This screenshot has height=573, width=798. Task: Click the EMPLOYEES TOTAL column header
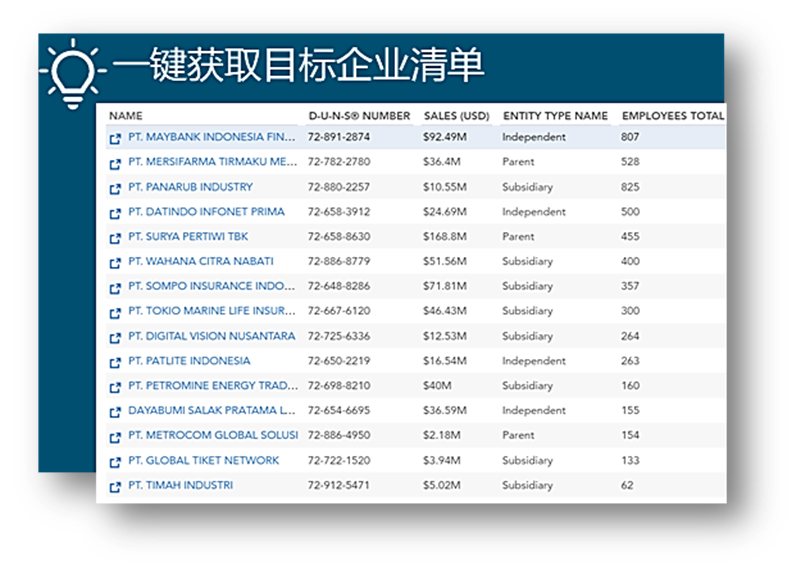pos(672,116)
